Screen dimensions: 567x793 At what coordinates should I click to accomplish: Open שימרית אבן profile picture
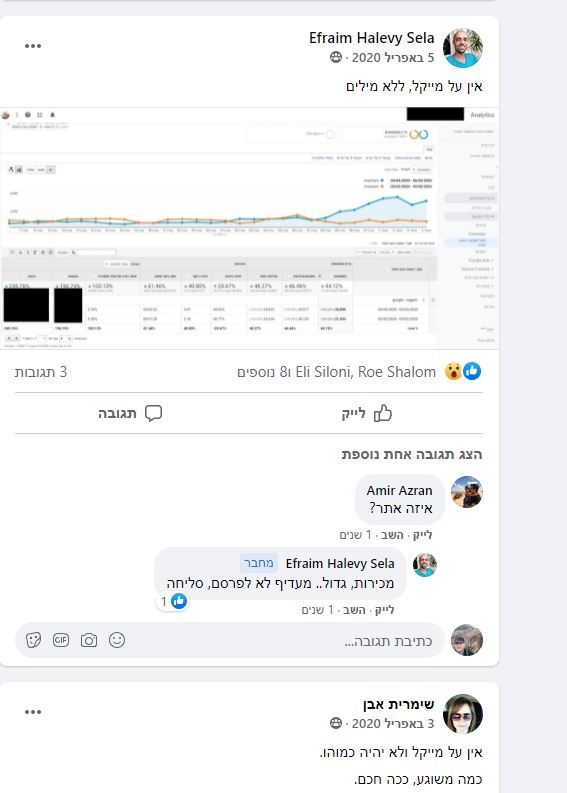click(462, 713)
